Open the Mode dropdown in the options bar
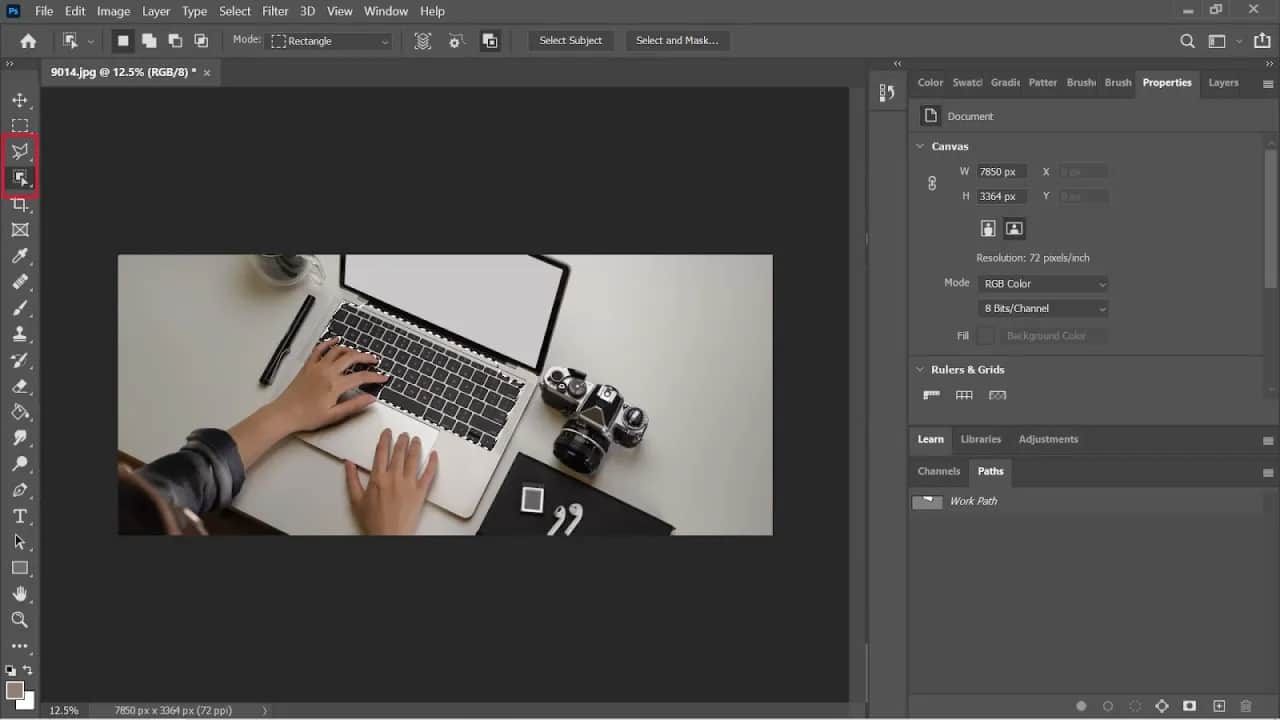The image size is (1280, 720). pos(330,41)
